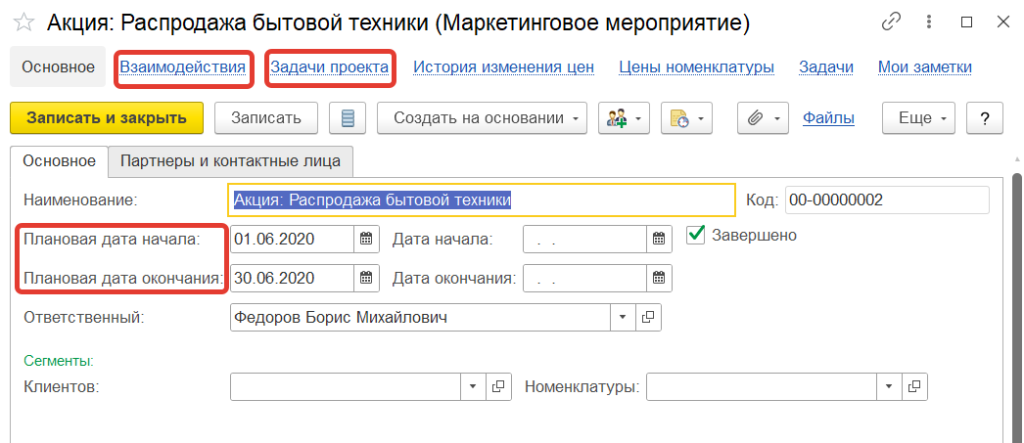Open the Ответственный record in new window
Viewport: 1024px width, 443px height.
click(x=648, y=317)
